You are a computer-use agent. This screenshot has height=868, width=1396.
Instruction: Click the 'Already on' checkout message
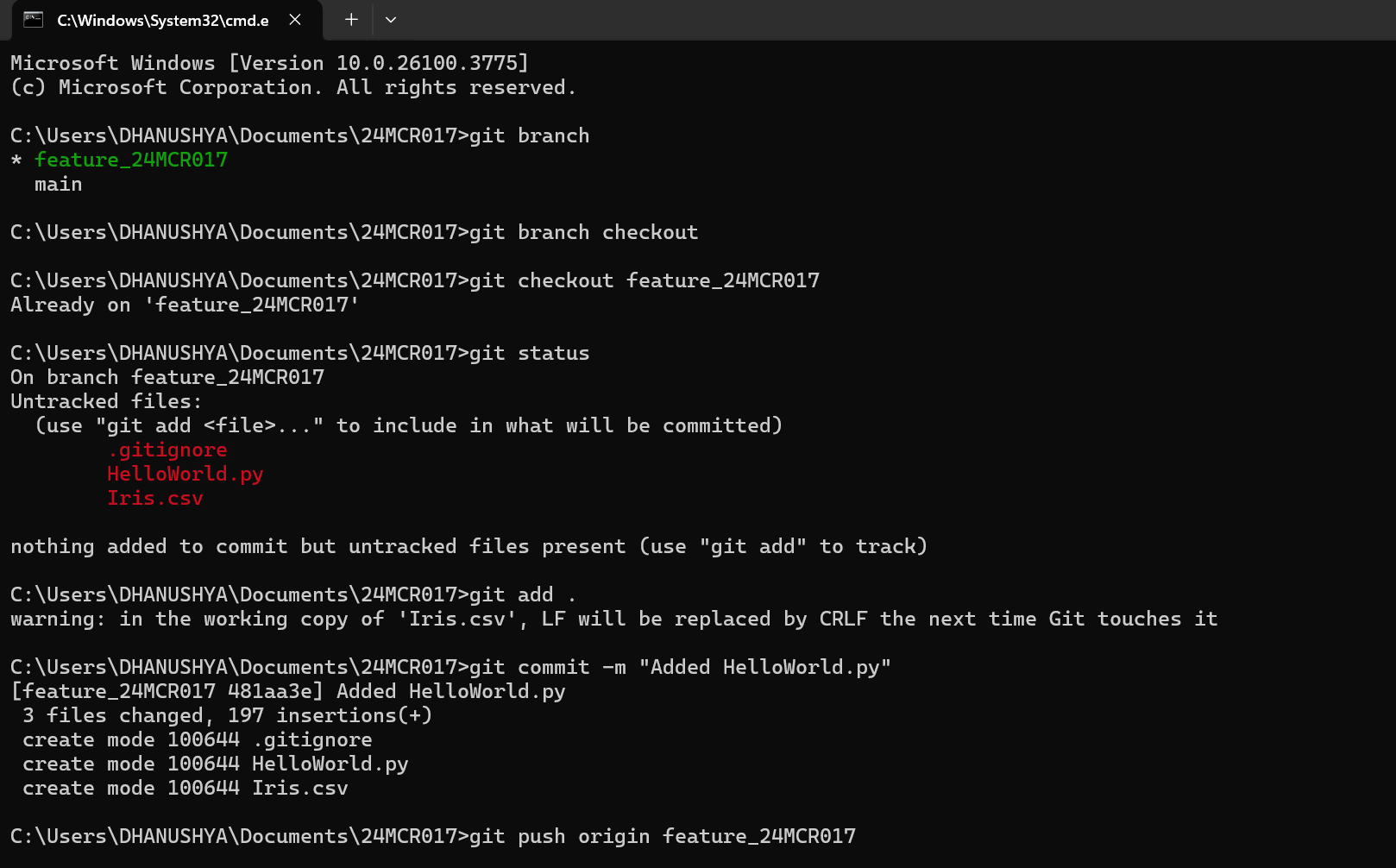point(185,305)
